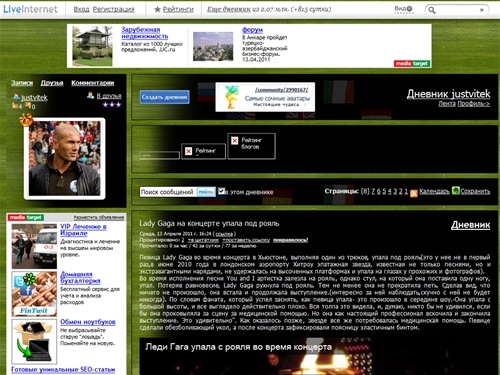Click the three-star rating icons
This screenshot has width=500, height=375.
pos(112,105)
